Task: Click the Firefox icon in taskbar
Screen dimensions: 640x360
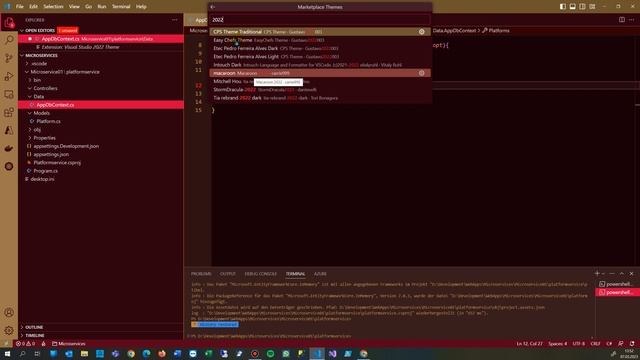Action: pos(162,353)
